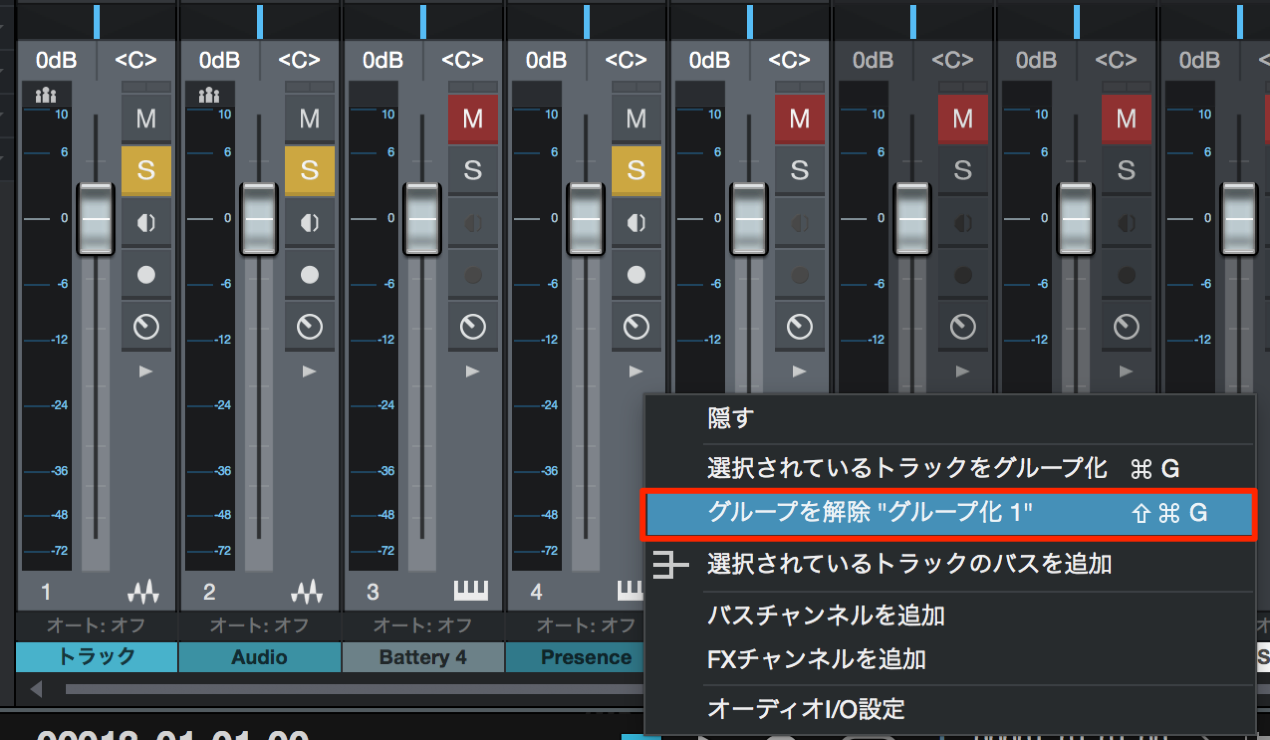
Task: Unsolo the Audio channel
Action: (309, 170)
